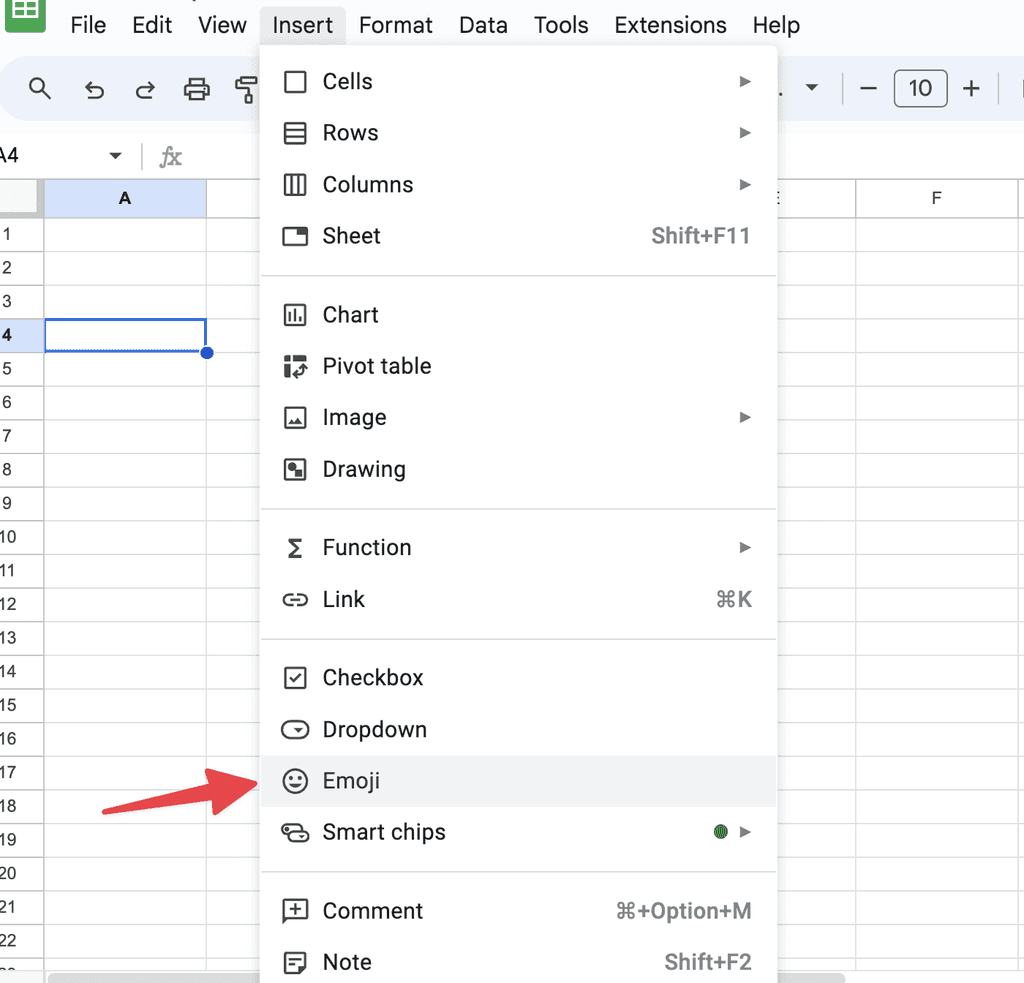Insert a Checkbox
Image resolution: width=1024 pixels, height=983 pixels.
point(518,677)
